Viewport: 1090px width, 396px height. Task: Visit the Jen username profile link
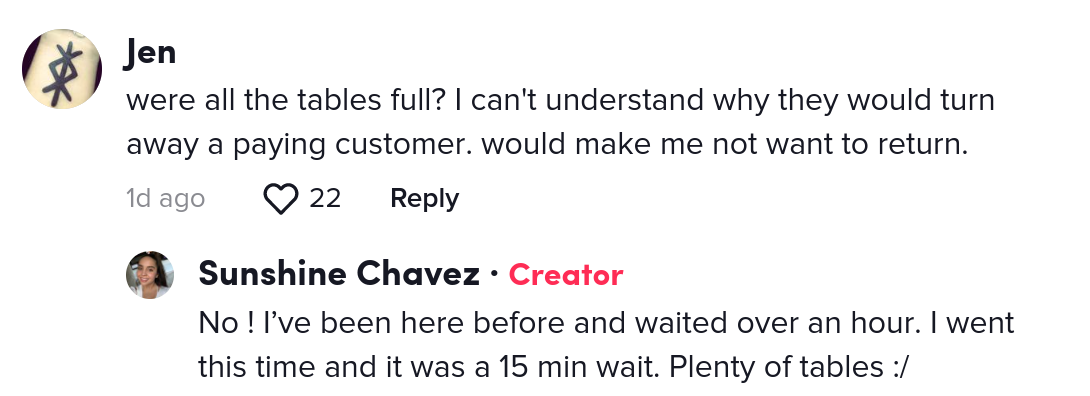click(x=150, y=53)
